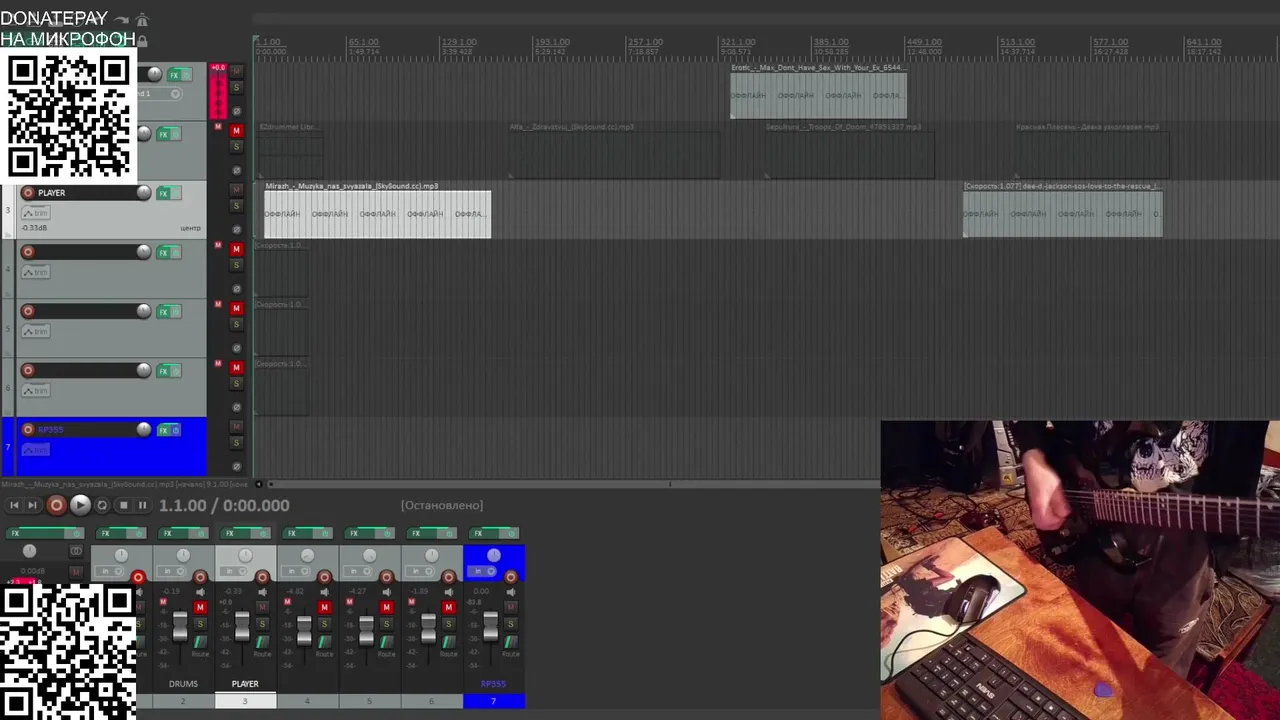Arm track 4 for recording

[28, 252]
